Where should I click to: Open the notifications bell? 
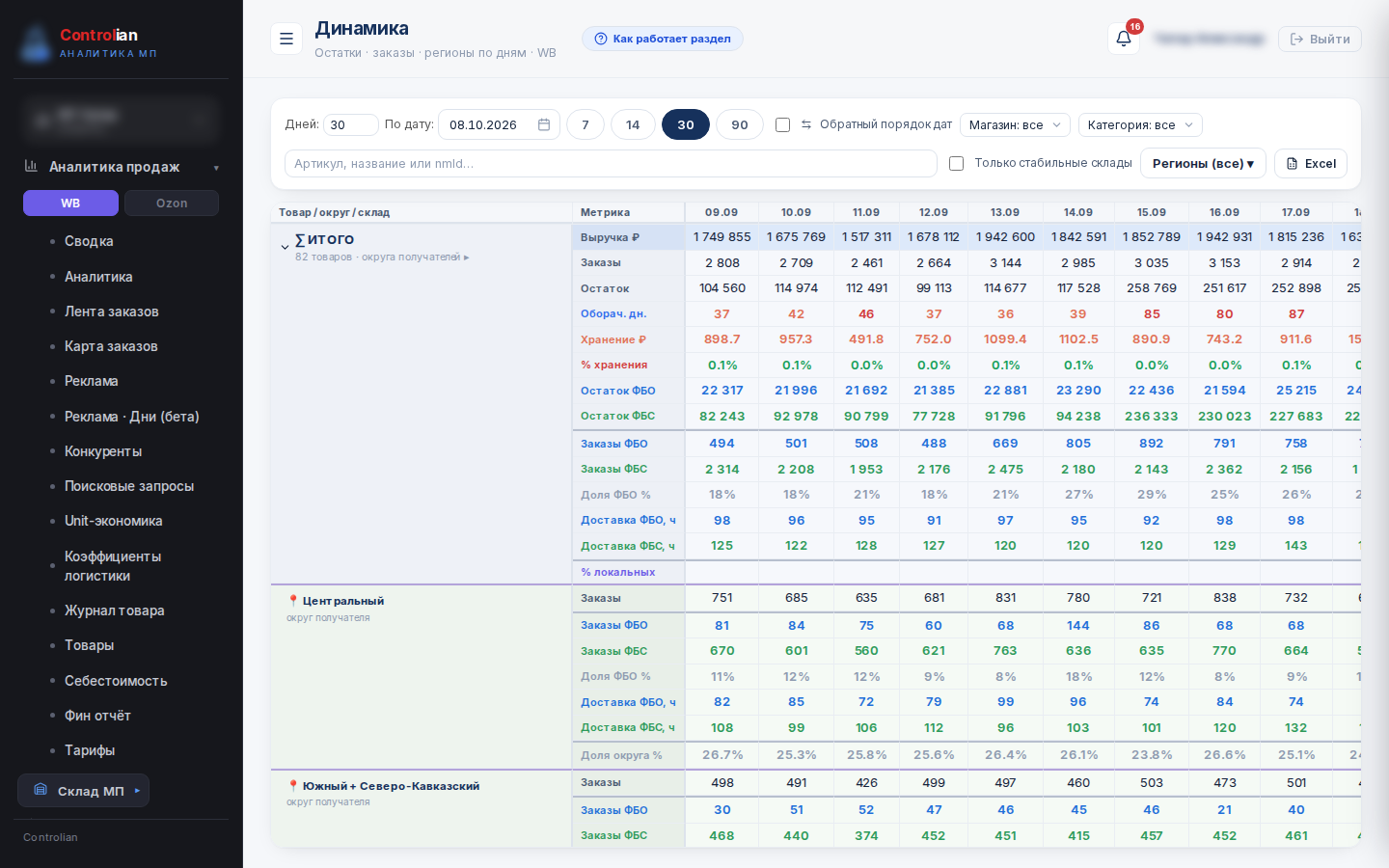pyautogui.click(x=1124, y=39)
